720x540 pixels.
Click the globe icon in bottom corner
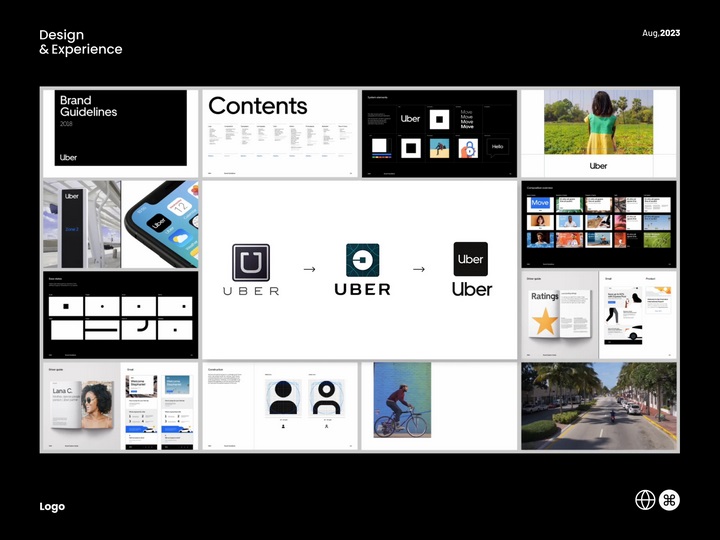[x=646, y=500]
